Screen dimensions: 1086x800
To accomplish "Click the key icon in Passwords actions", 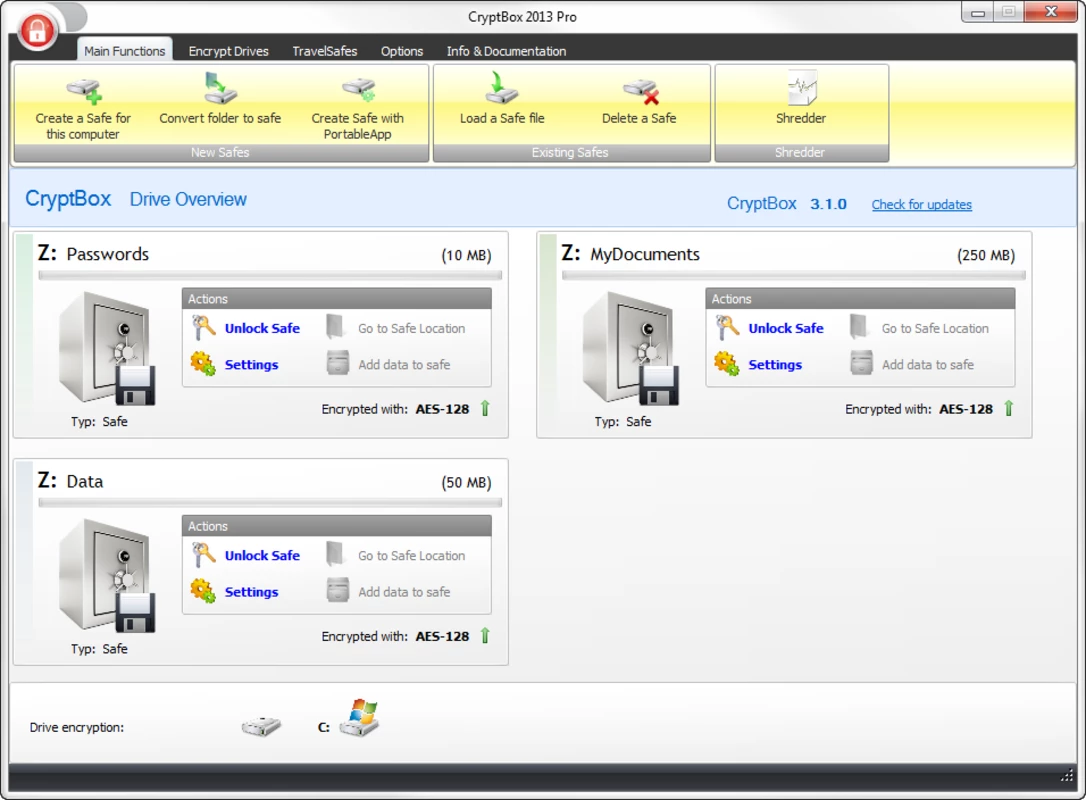I will [x=204, y=328].
